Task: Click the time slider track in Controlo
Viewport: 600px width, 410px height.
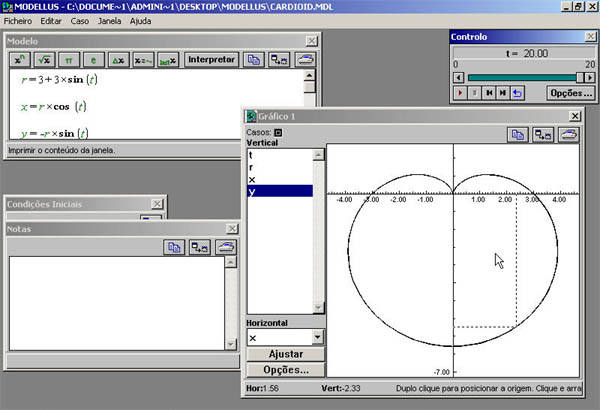Action: click(x=522, y=78)
